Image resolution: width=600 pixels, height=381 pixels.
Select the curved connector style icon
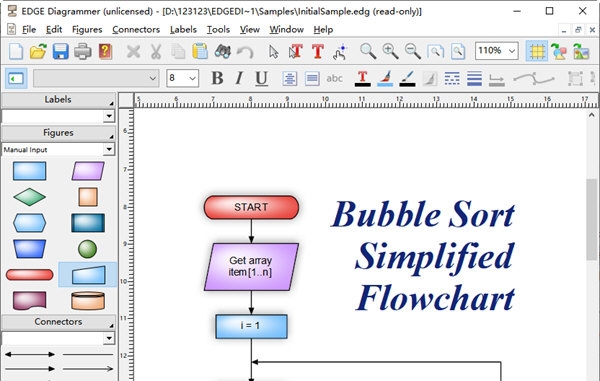pos(533,78)
